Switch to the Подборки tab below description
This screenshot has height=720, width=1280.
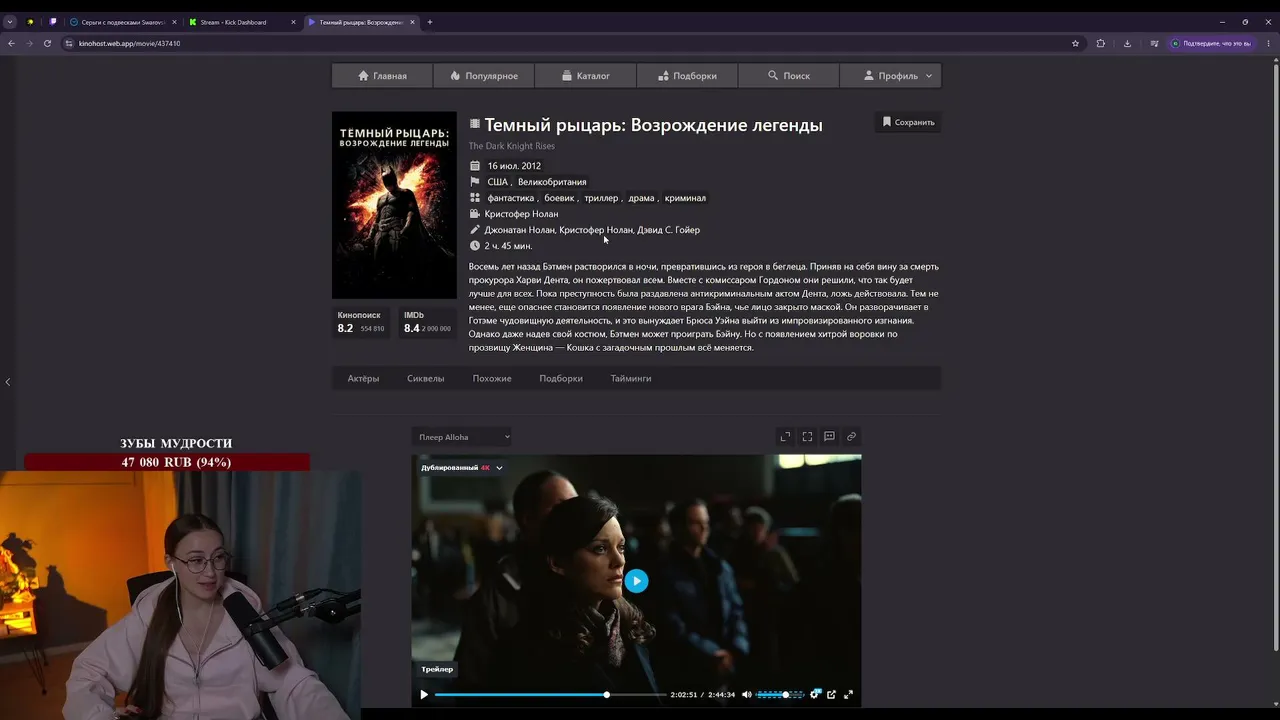coord(561,378)
